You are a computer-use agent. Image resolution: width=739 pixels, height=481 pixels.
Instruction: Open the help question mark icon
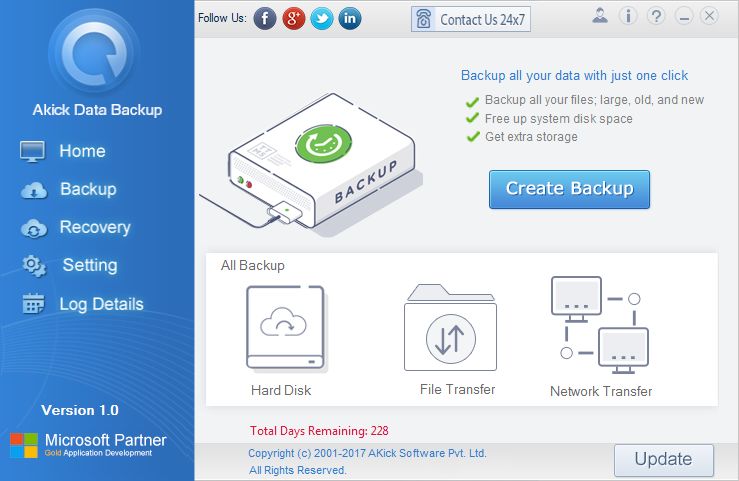point(656,16)
